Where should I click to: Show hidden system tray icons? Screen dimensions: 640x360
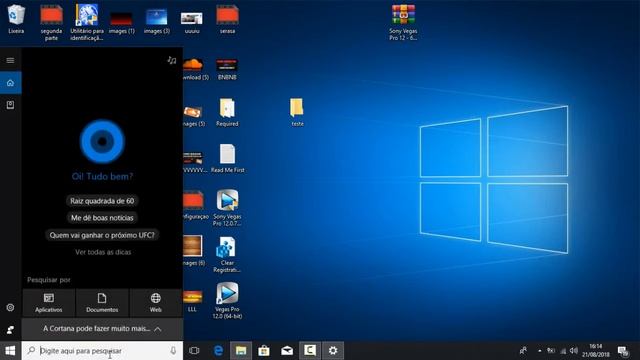click(539, 351)
